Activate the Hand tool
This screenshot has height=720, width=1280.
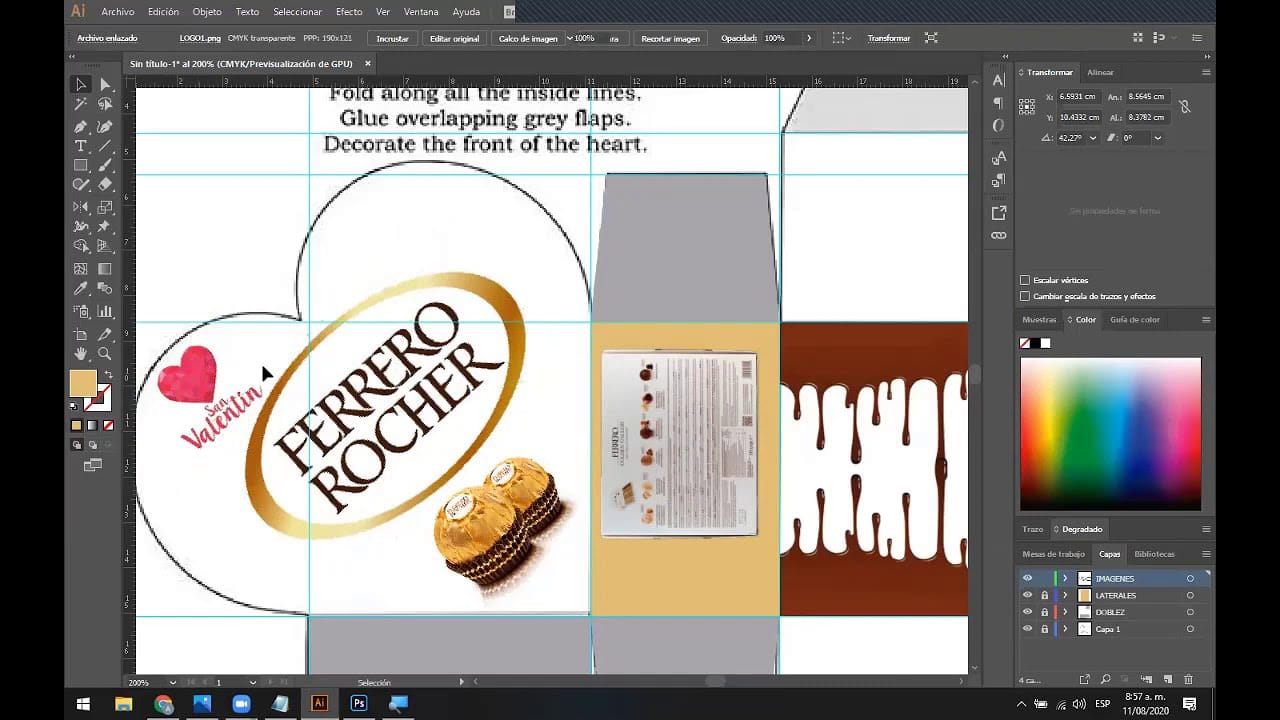pyautogui.click(x=81, y=354)
